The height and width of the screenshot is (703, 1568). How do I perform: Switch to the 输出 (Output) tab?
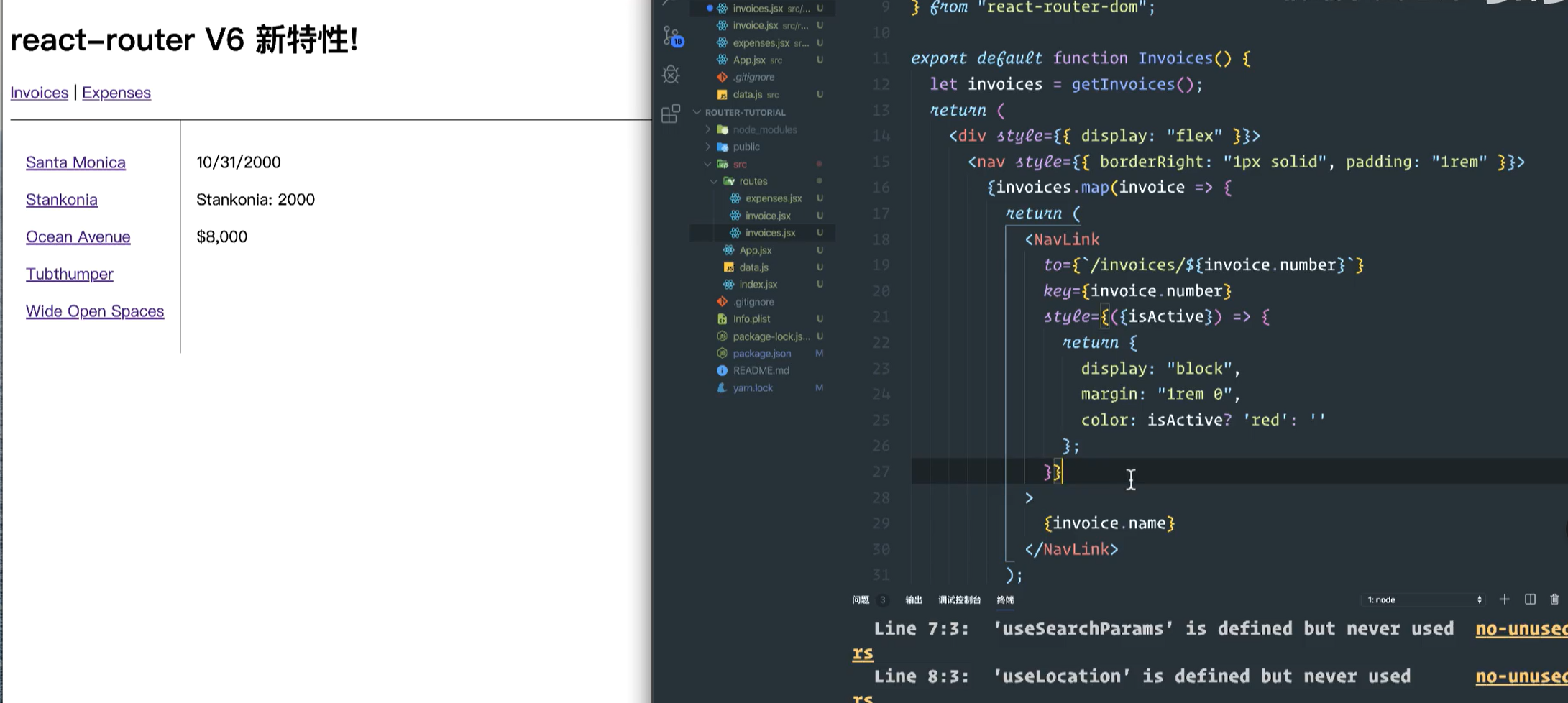[914, 599]
